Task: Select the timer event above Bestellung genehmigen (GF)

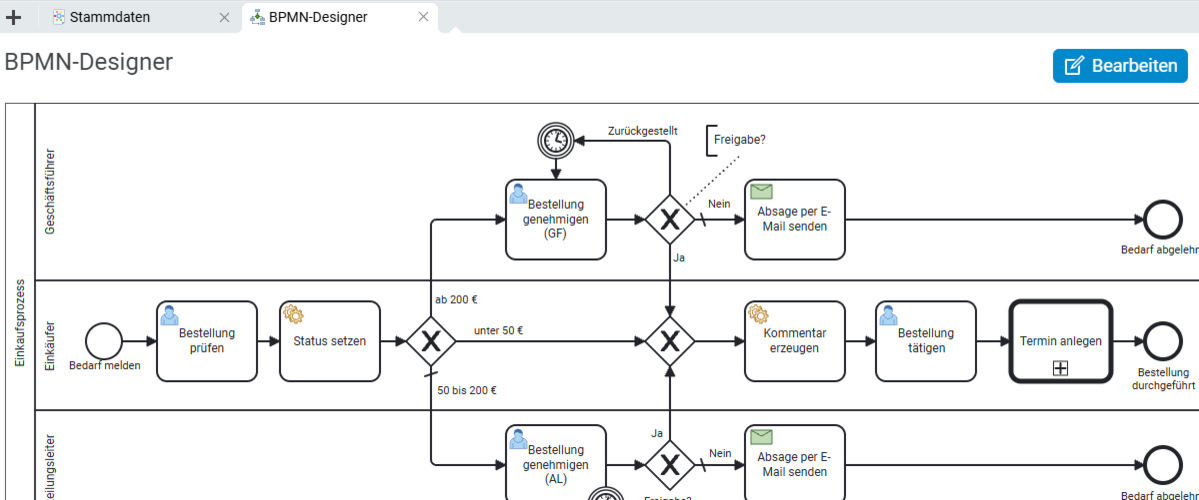Action: [x=557, y=140]
